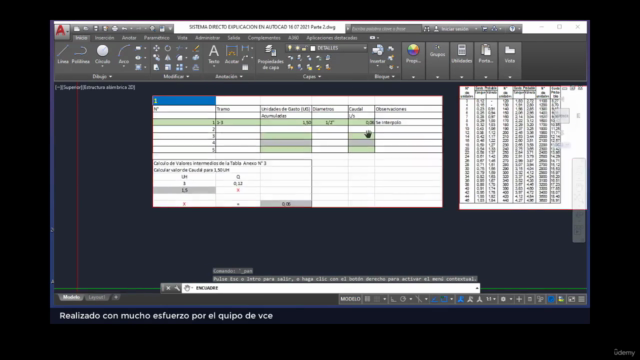Select the Círculo tool

click(102, 54)
